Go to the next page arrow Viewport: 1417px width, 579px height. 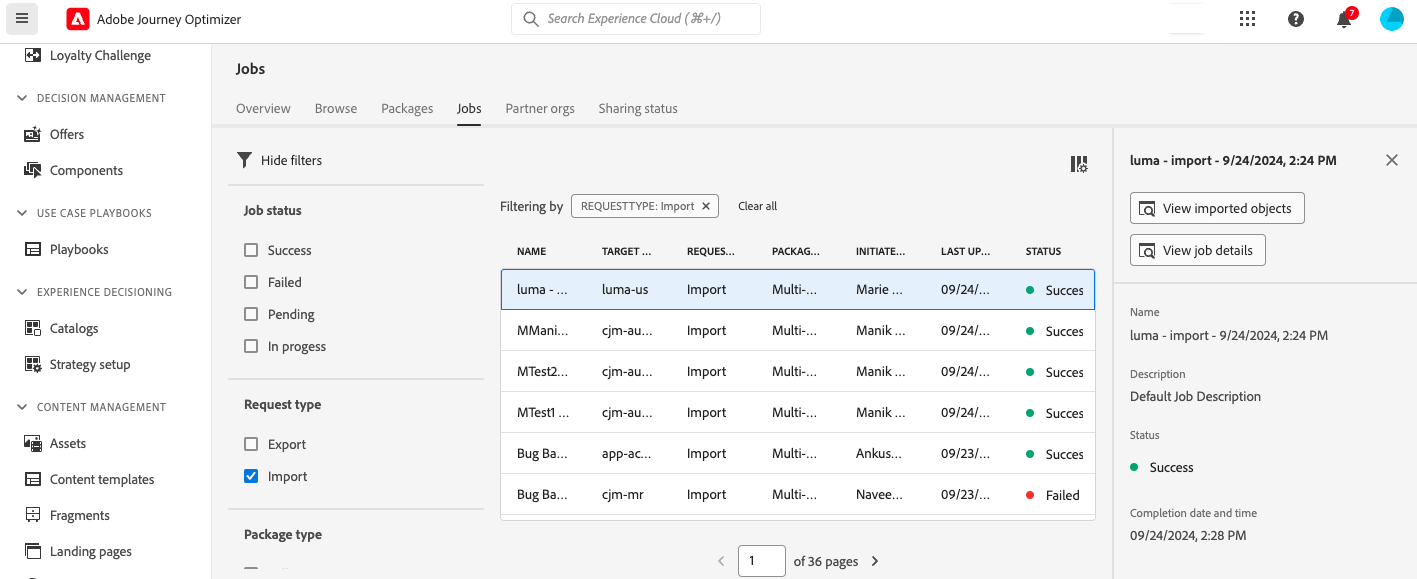(x=875, y=561)
